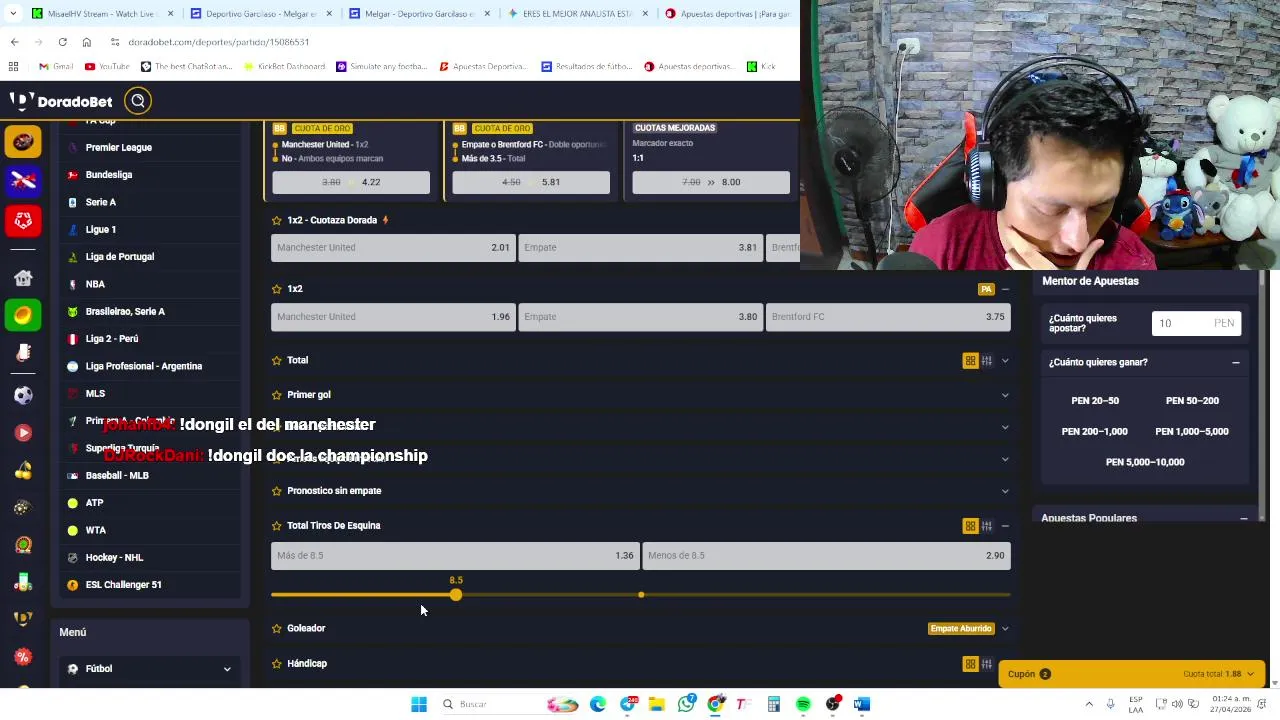
Task: Click the second marker on corners slider
Action: 641,595
